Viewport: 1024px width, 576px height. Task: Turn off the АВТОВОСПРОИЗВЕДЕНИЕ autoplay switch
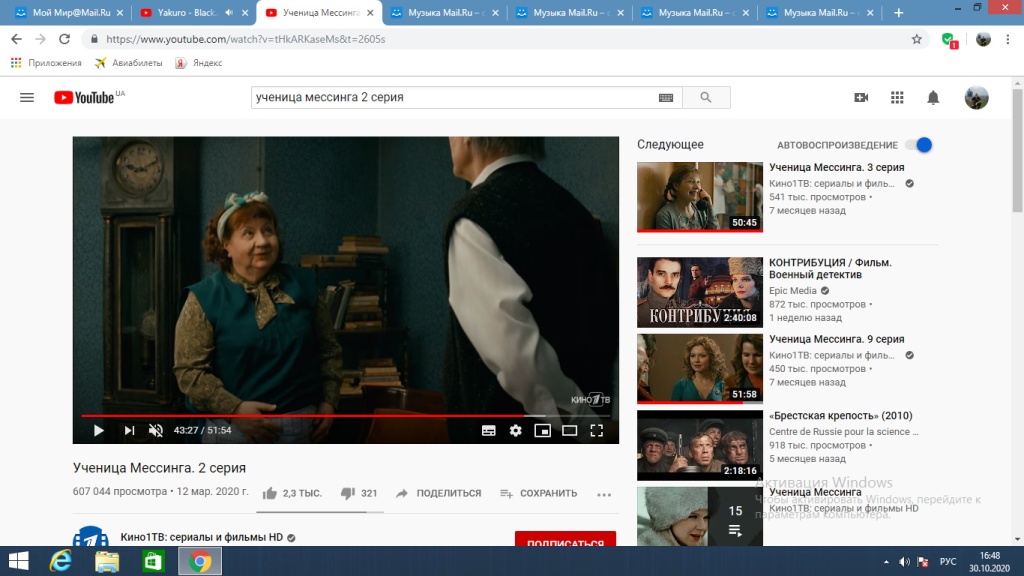click(x=920, y=145)
